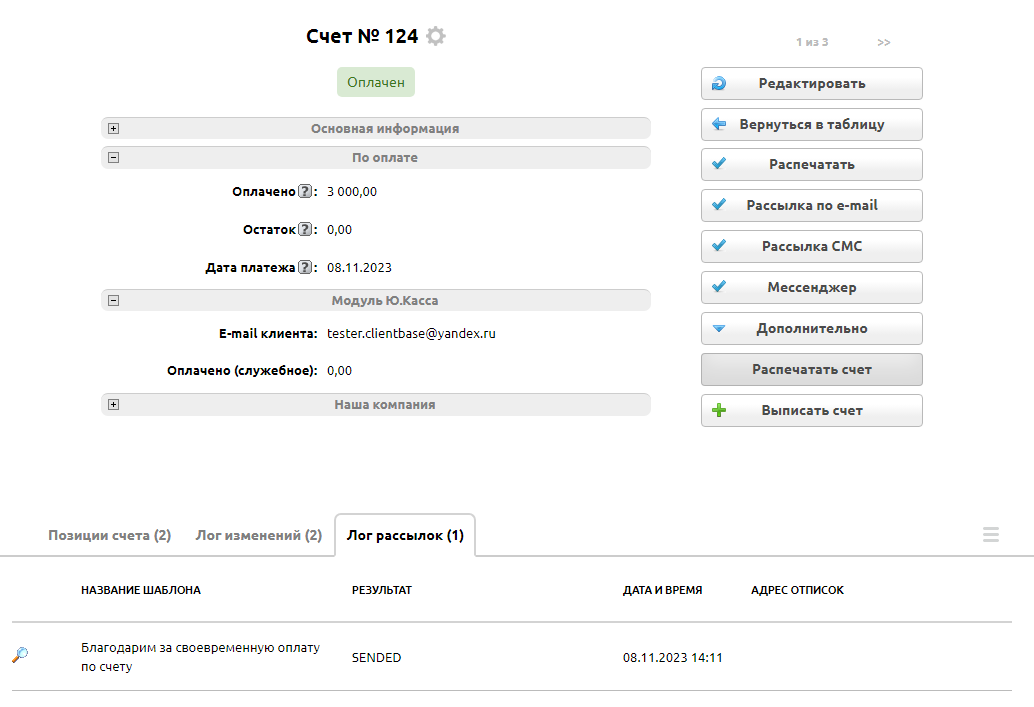Click the Редактировать button
1034x707 pixels.
pyautogui.click(x=811, y=84)
